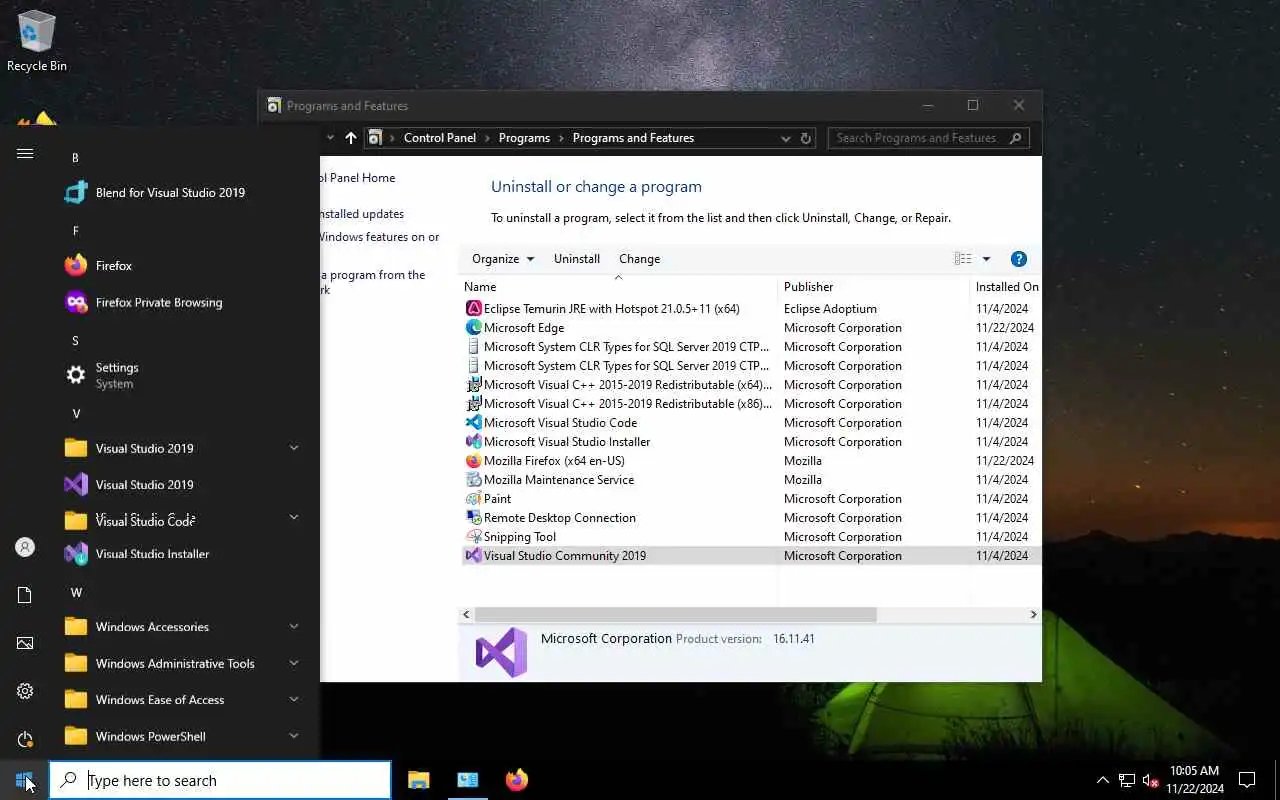Viewport: 1280px width, 800px height.
Task: View installed updates link
Action: (x=362, y=214)
